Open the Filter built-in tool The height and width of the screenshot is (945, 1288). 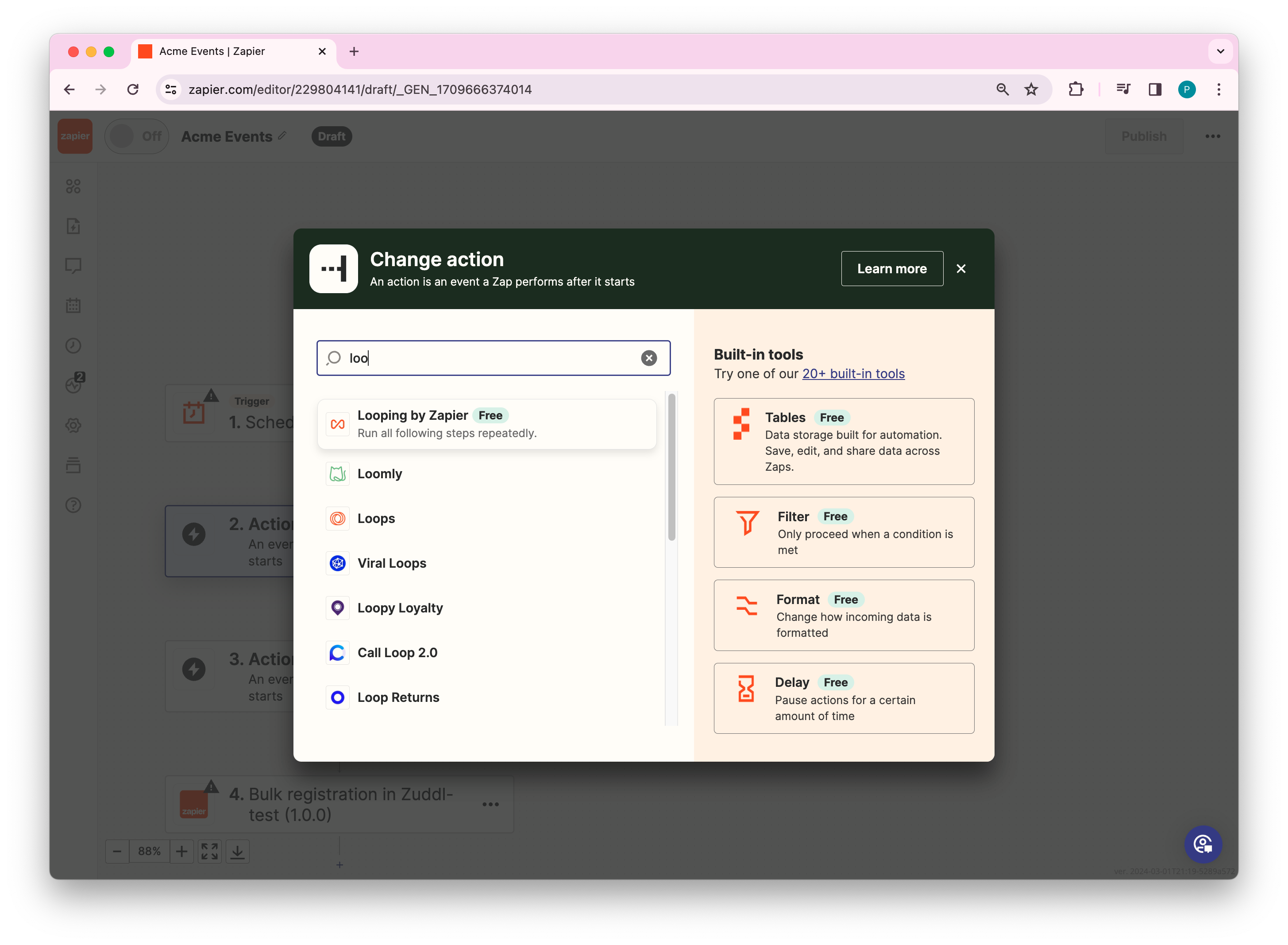(x=843, y=532)
